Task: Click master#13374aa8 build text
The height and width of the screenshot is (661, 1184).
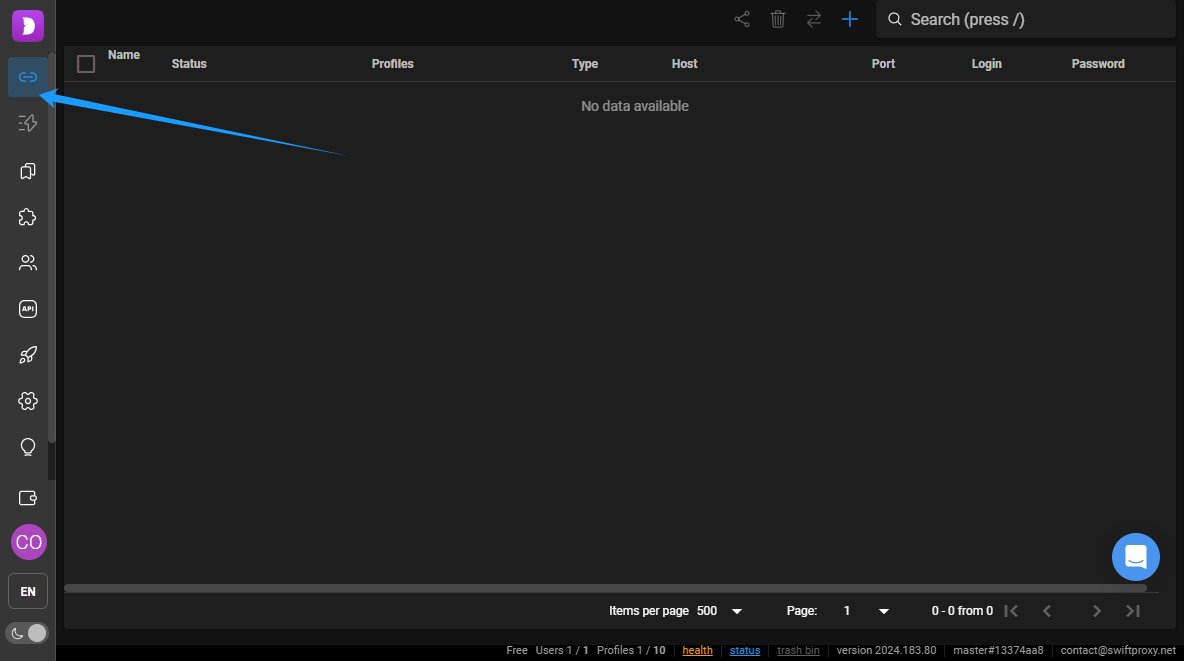Action: pyautogui.click(x=997, y=650)
